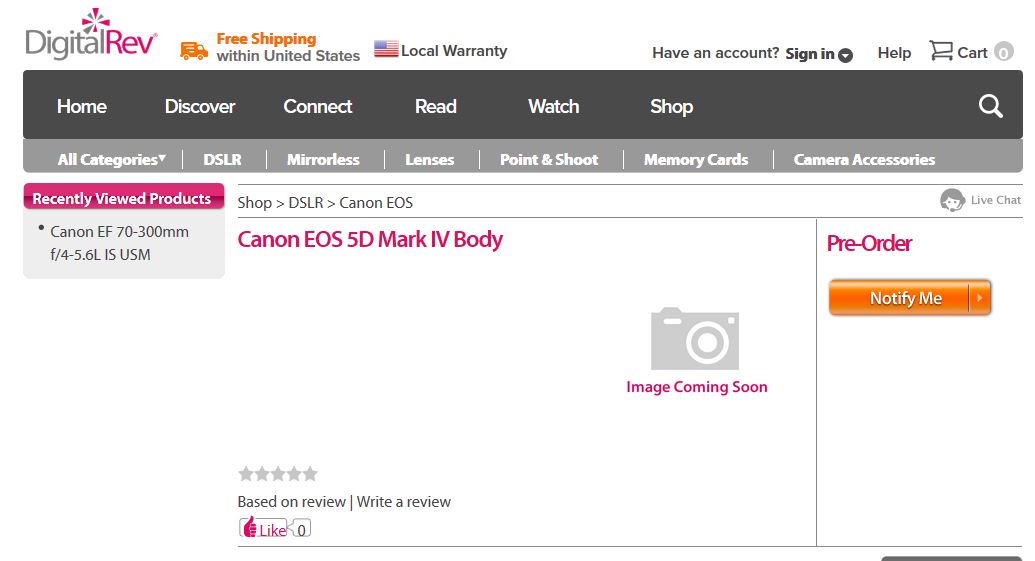Open the Discover menu
The height and width of the screenshot is (561, 1035).
click(x=200, y=106)
